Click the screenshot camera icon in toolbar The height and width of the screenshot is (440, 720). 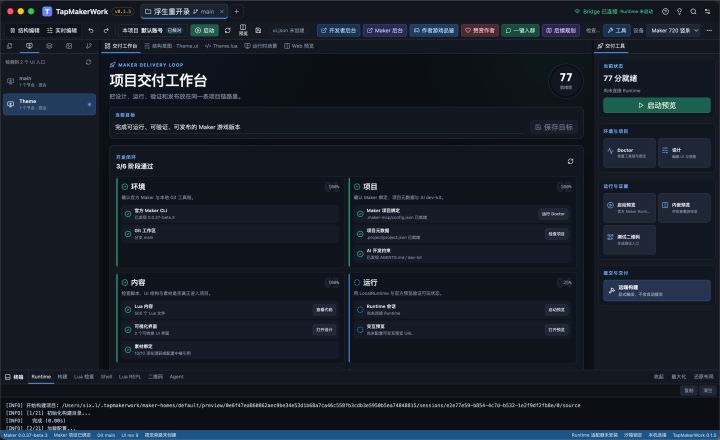[258, 30]
